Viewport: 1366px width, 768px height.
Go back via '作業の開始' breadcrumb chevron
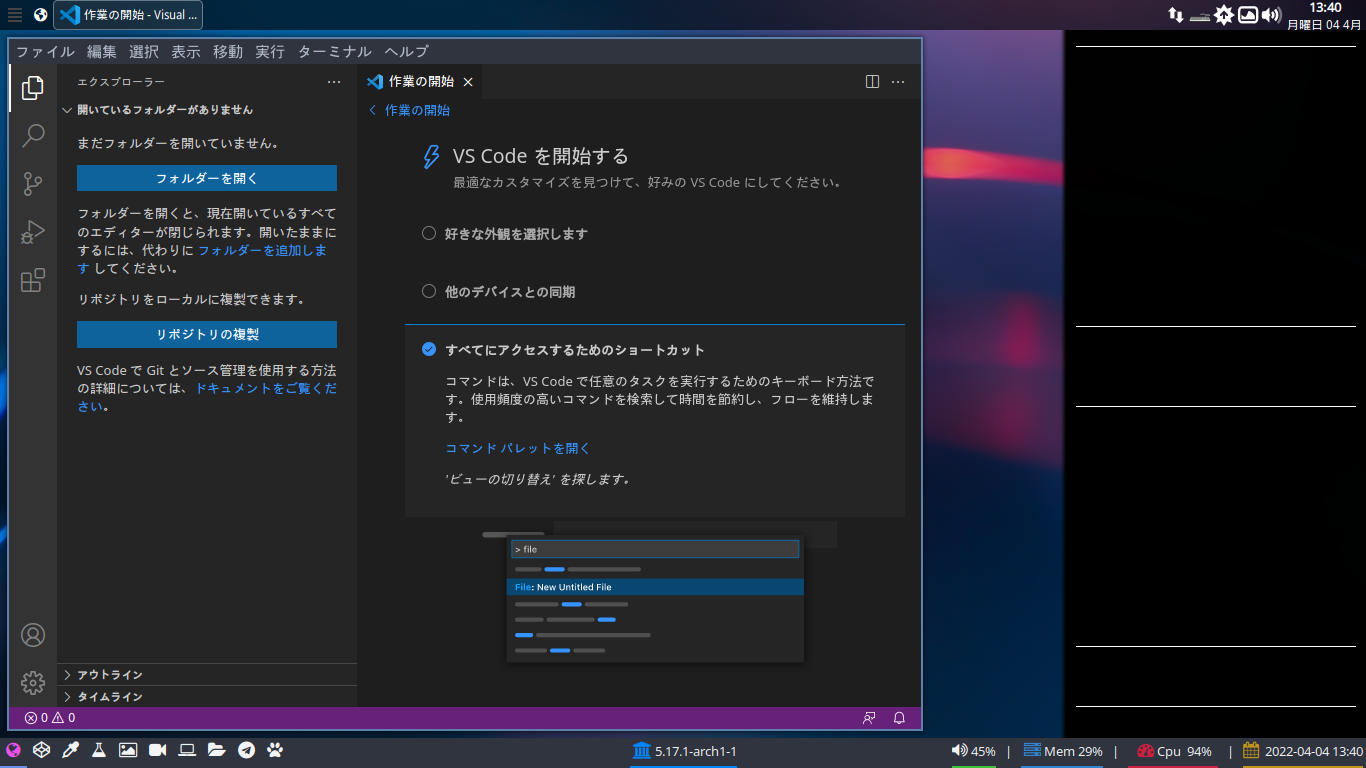pos(373,110)
